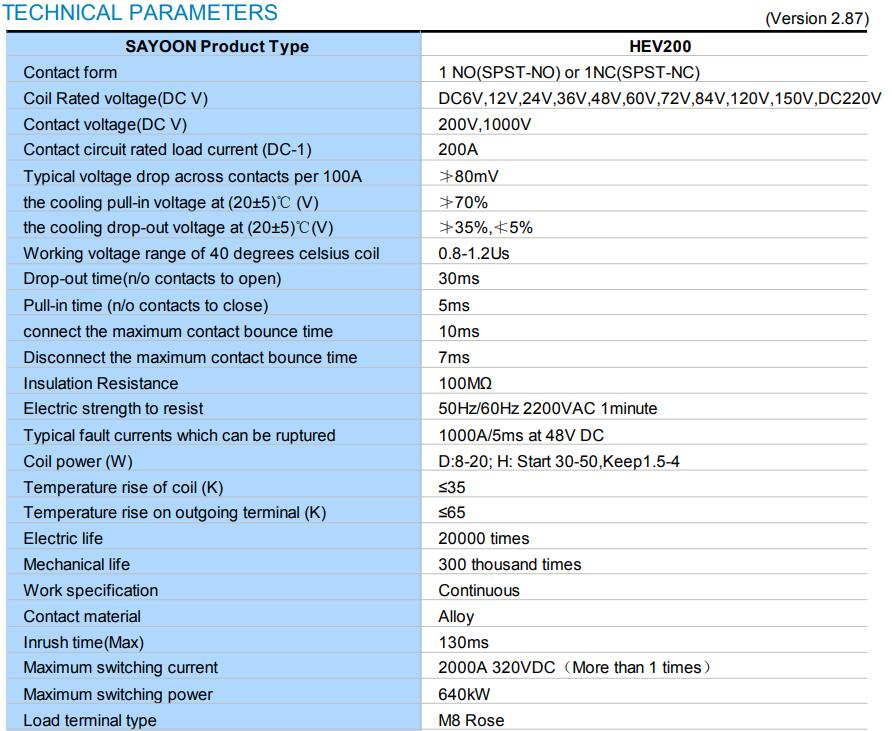This screenshot has height=731, width=892.
Task: Select 'Temperature rise on outgoing terminal (K)'
Action: click(175, 513)
